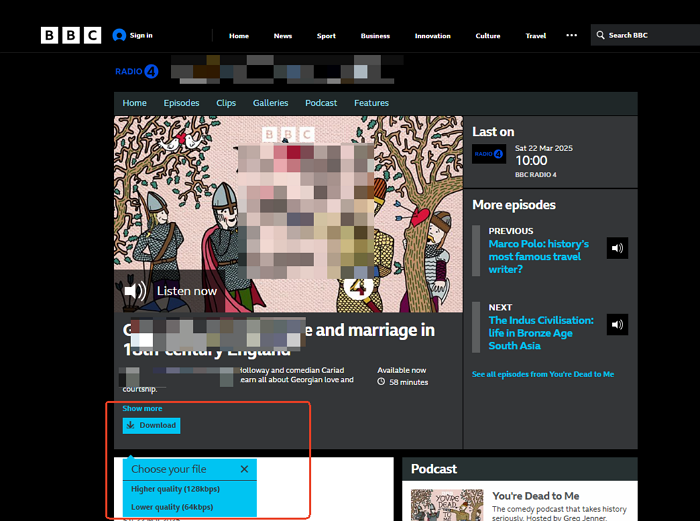Screen dimensions: 700x521
Task: Open Sport in top navigation
Action: [x=326, y=36]
